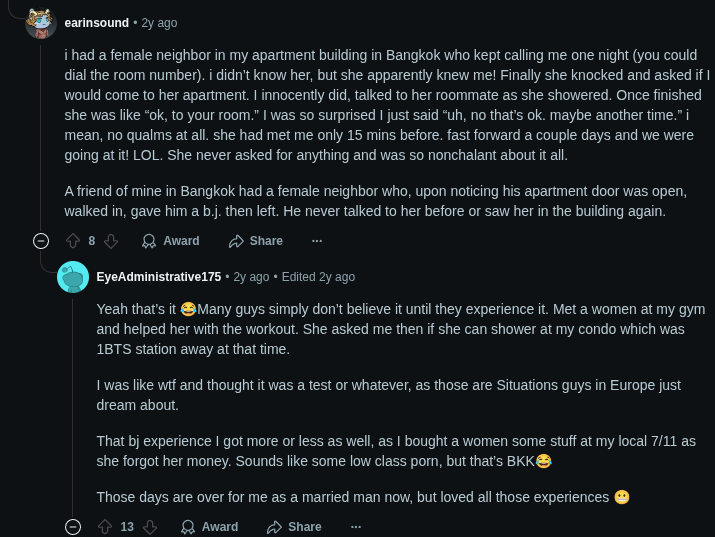Click the Share arrow under earinsound's comment

[236, 241]
